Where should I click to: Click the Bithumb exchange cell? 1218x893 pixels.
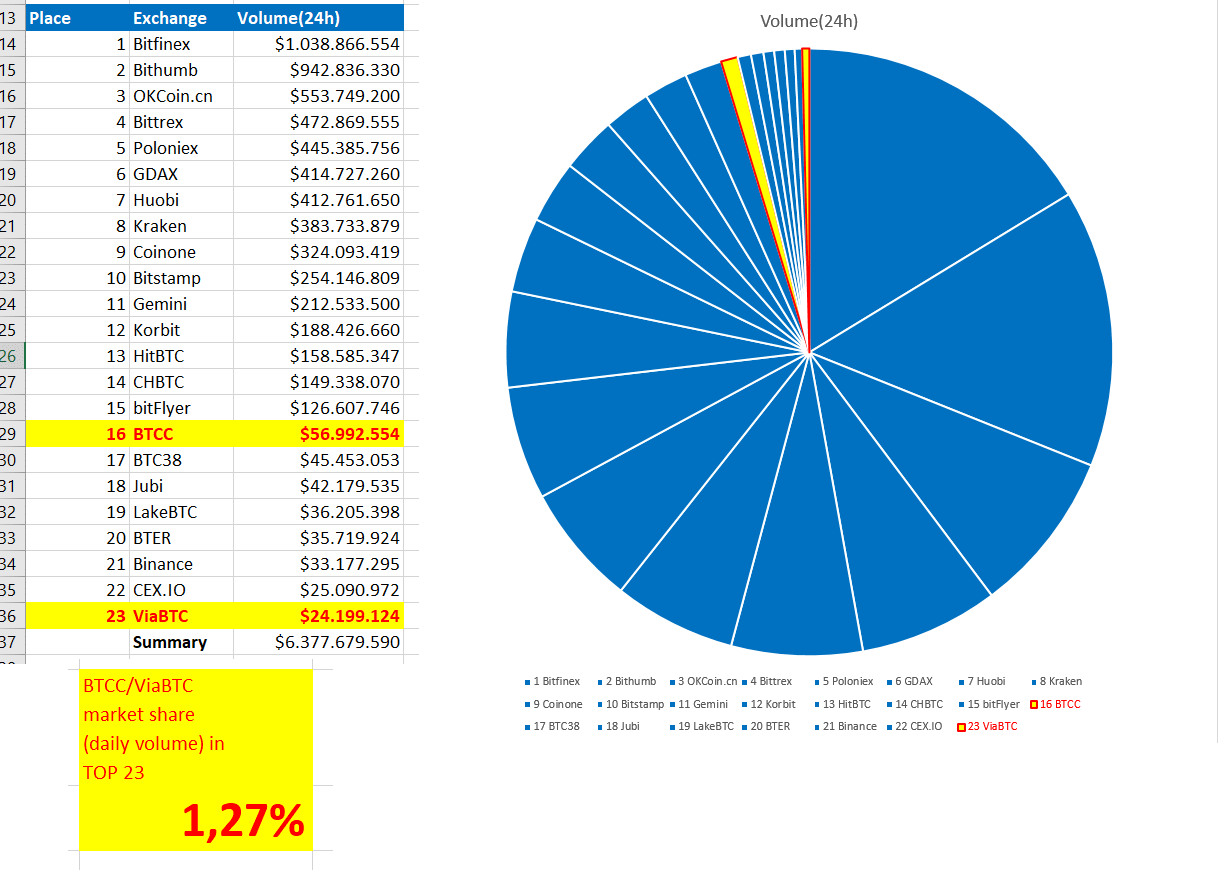(x=181, y=70)
